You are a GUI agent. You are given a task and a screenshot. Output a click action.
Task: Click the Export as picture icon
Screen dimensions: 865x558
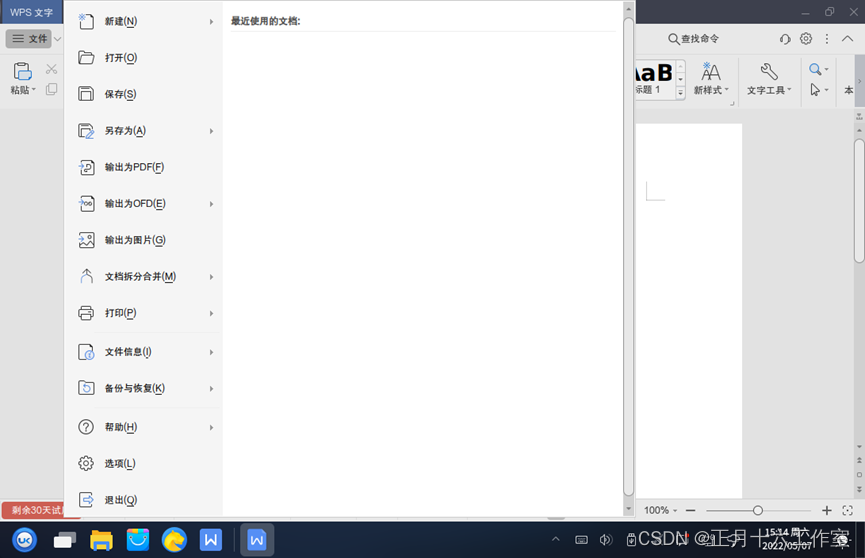pyautogui.click(x=86, y=240)
